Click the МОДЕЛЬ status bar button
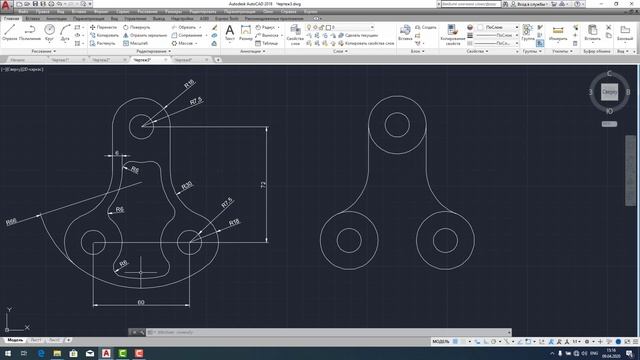 441,342
